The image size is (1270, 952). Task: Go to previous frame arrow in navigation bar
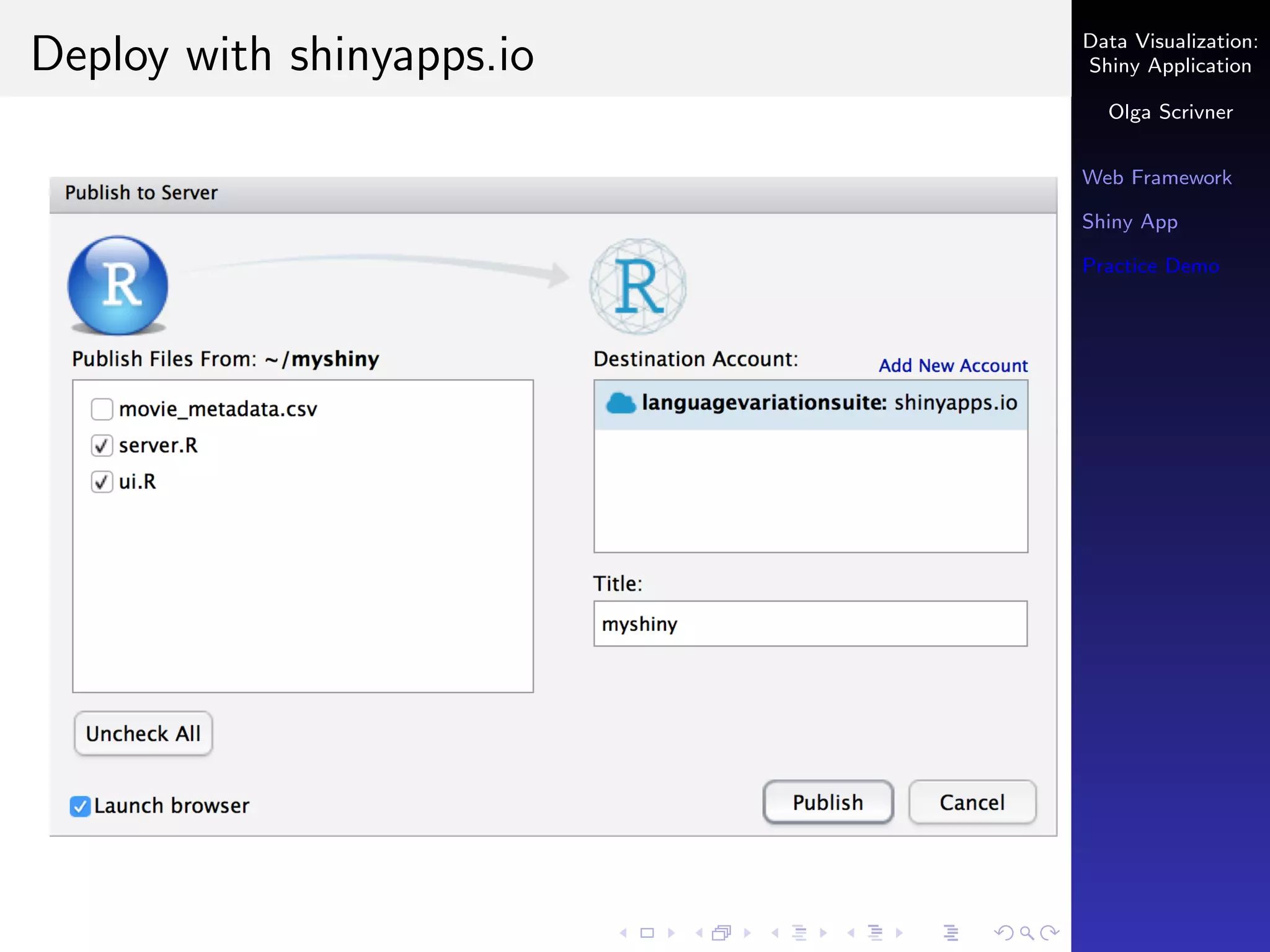click(x=699, y=933)
